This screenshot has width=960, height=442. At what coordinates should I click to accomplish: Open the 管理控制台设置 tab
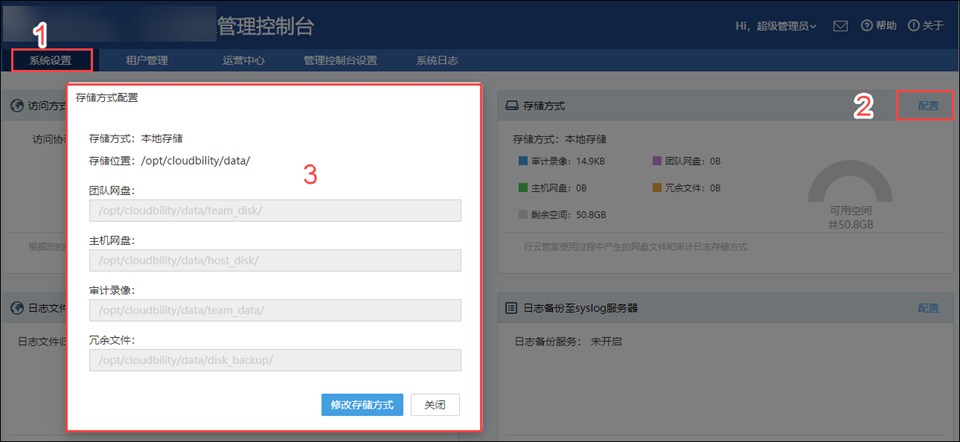click(340, 61)
